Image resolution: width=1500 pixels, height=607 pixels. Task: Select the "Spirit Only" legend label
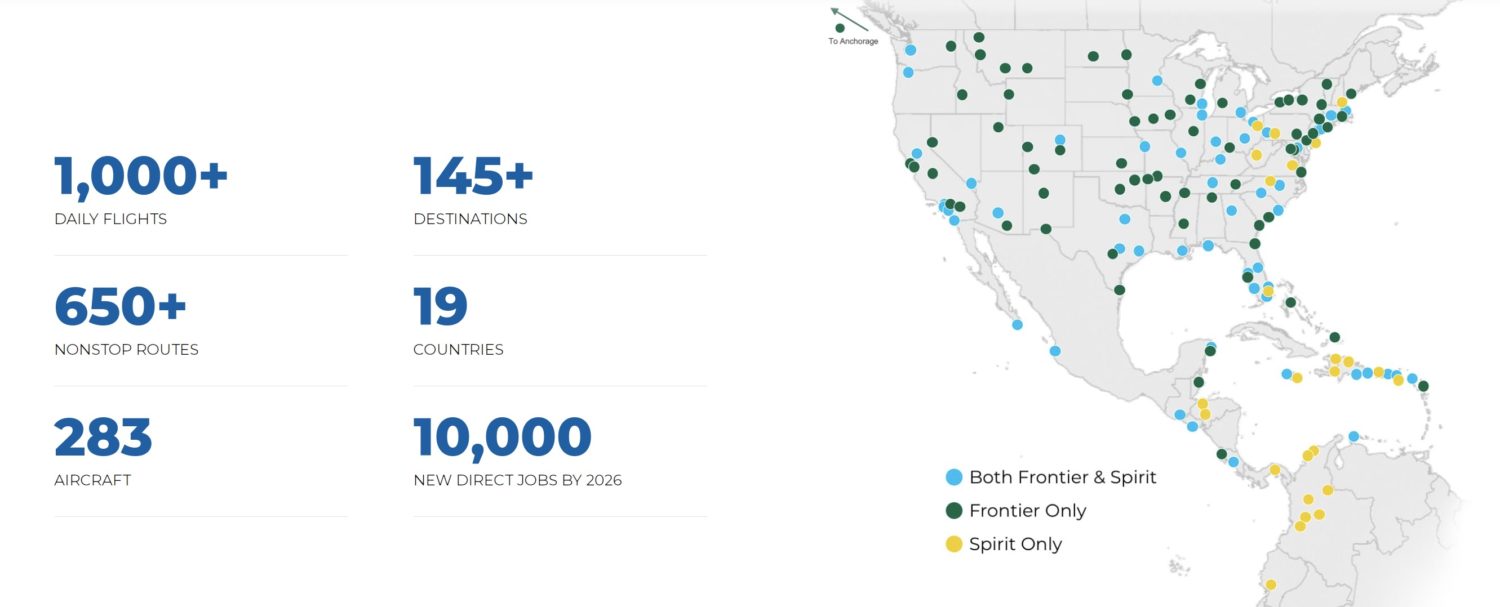(x=1015, y=544)
